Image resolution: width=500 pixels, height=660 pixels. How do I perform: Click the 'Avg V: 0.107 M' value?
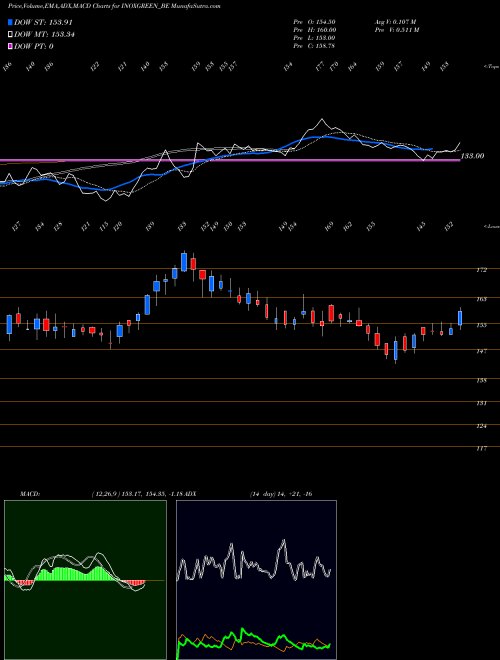[x=395, y=22]
